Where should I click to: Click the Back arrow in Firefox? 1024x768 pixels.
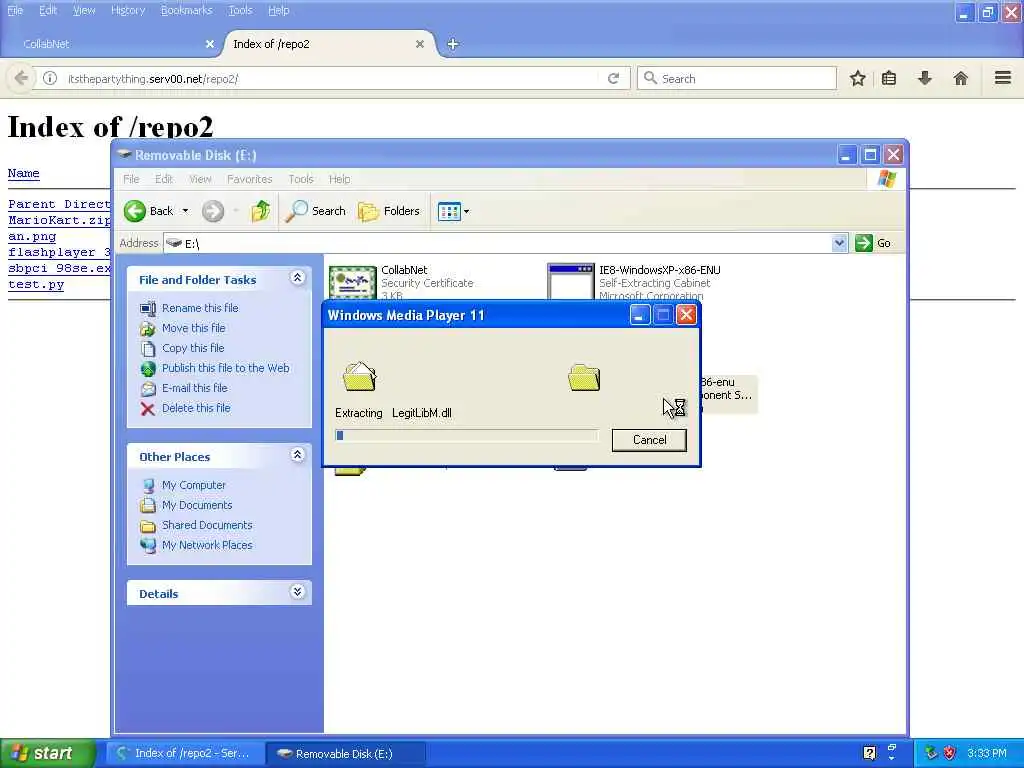pyautogui.click(x=21, y=78)
